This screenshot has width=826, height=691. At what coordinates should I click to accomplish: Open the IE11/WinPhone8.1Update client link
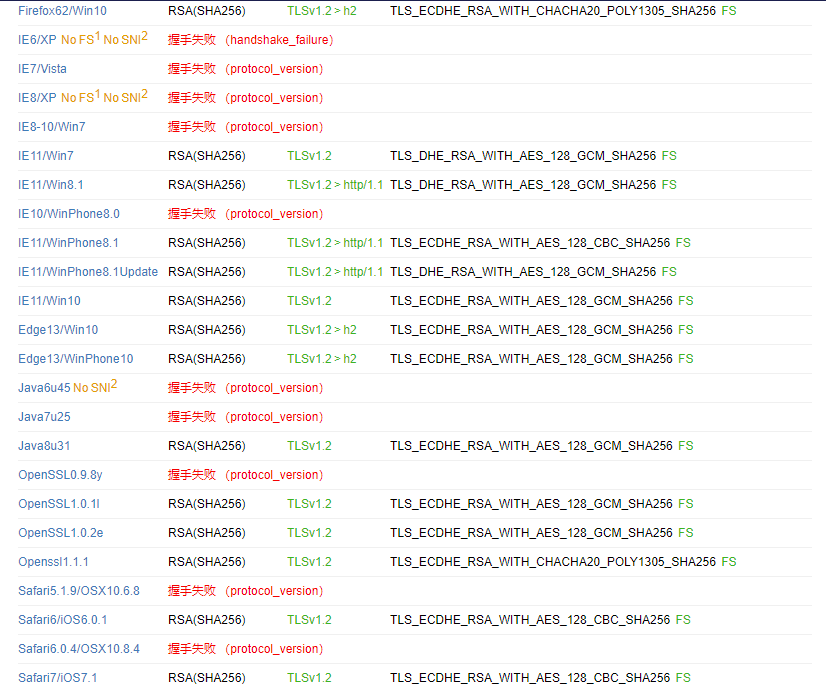tap(88, 271)
